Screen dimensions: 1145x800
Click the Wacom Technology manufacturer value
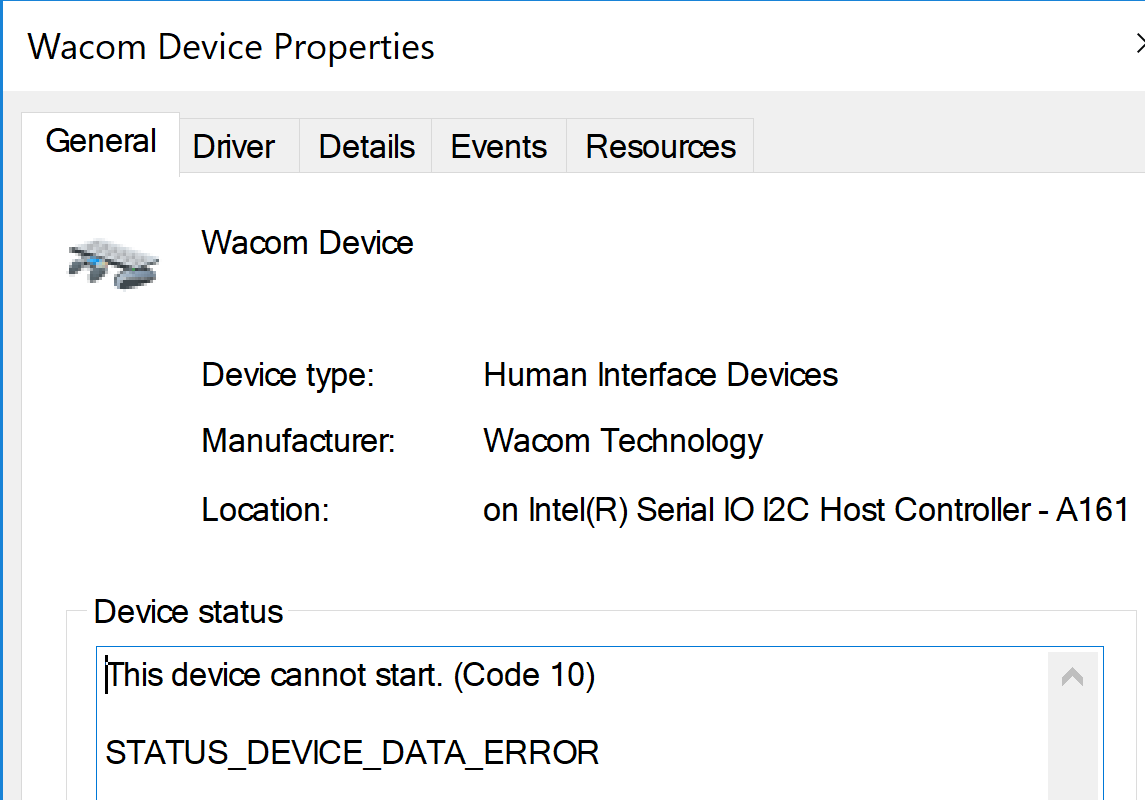pos(622,441)
